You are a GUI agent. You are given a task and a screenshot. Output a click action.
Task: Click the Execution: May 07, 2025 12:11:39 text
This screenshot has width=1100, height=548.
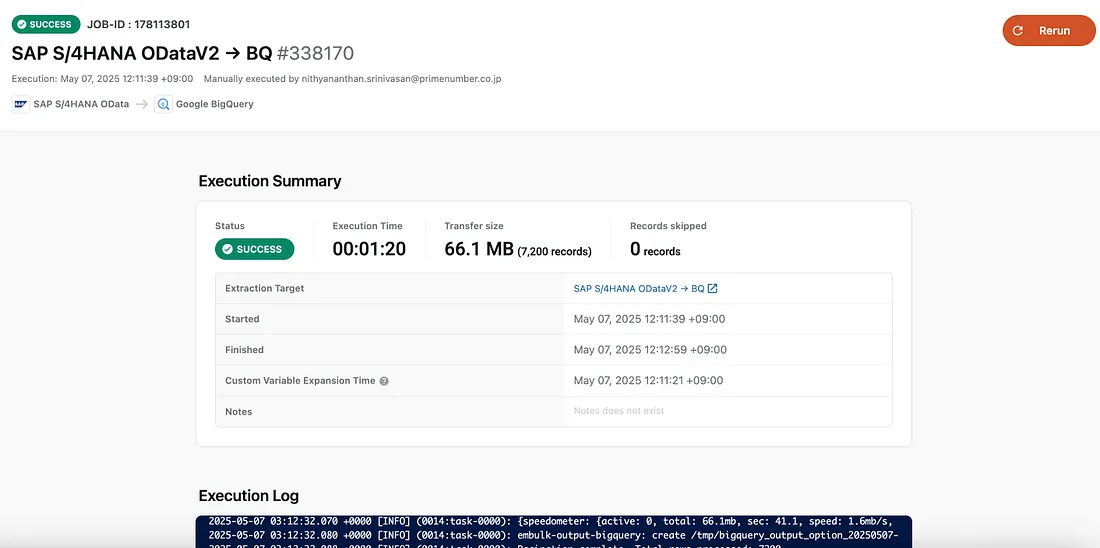coord(104,79)
